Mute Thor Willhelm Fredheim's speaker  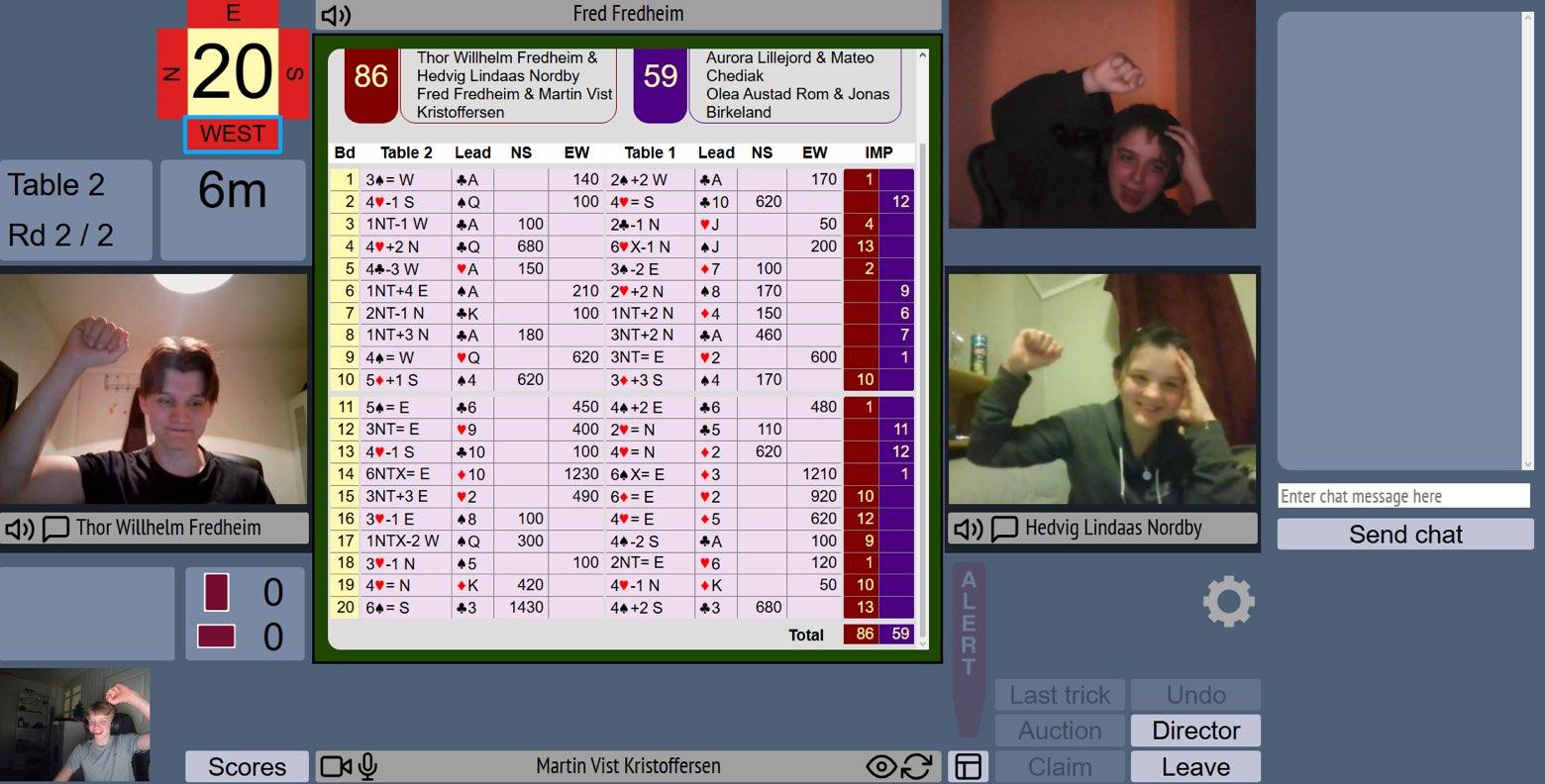coord(19,529)
